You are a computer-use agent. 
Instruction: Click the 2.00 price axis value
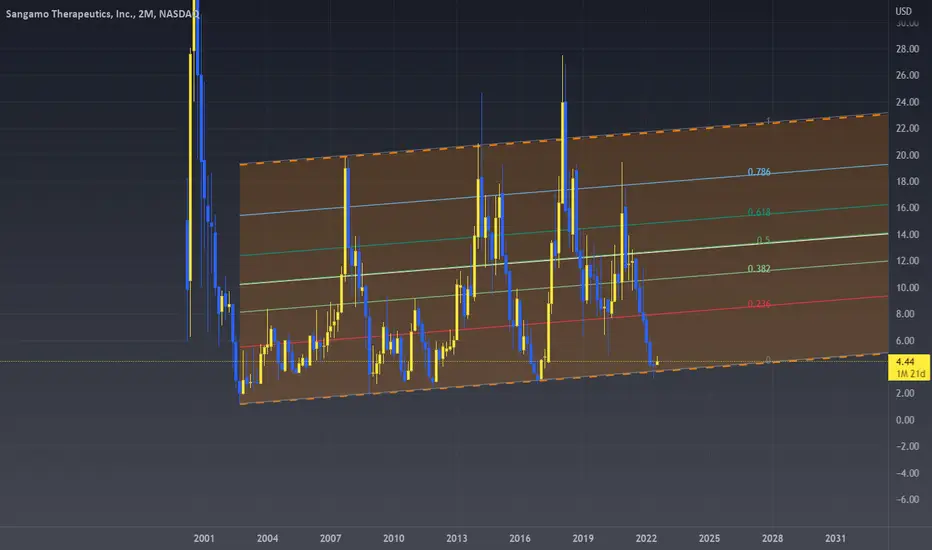905,393
